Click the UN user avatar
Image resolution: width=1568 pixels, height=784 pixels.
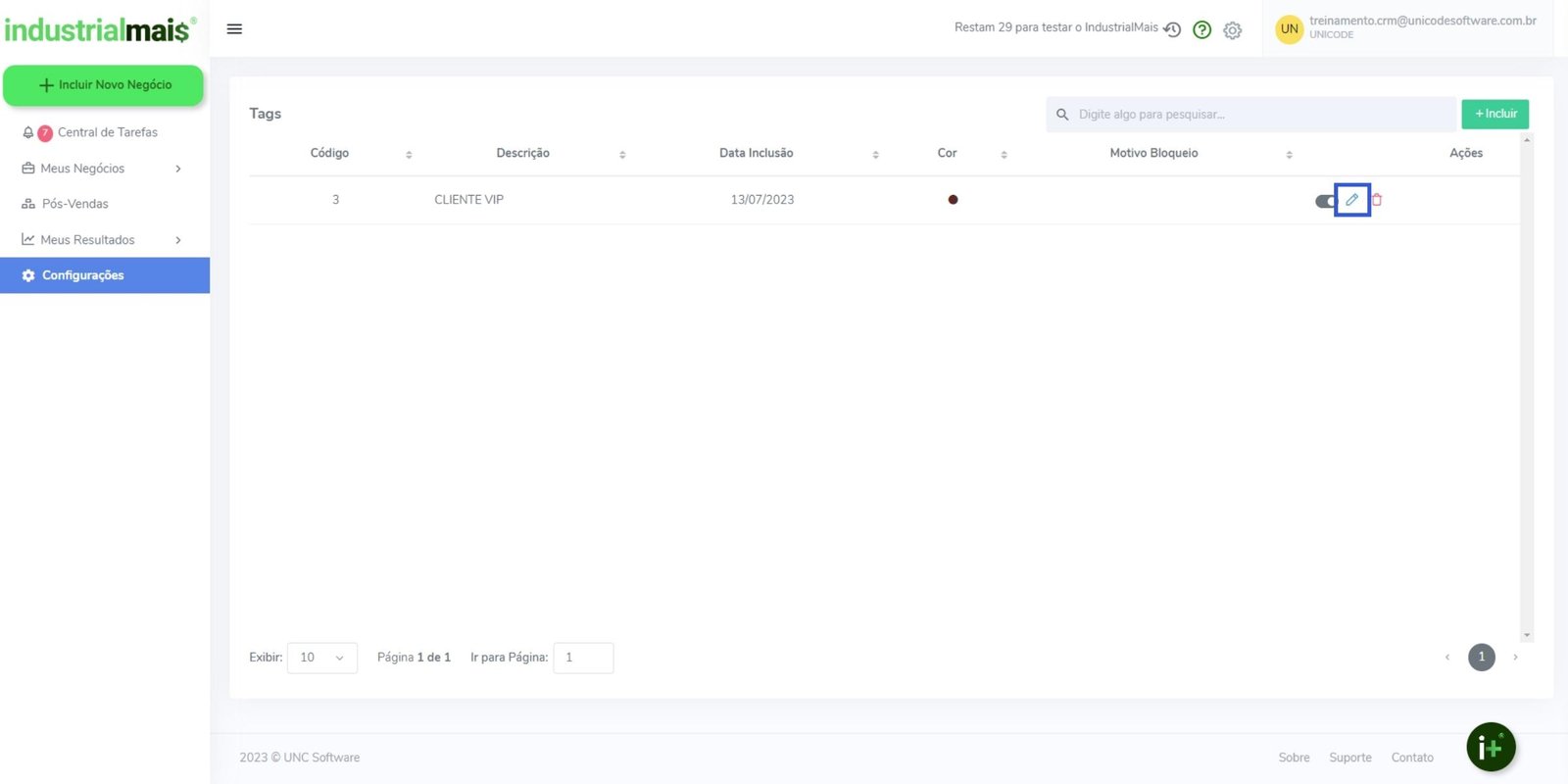[1289, 29]
